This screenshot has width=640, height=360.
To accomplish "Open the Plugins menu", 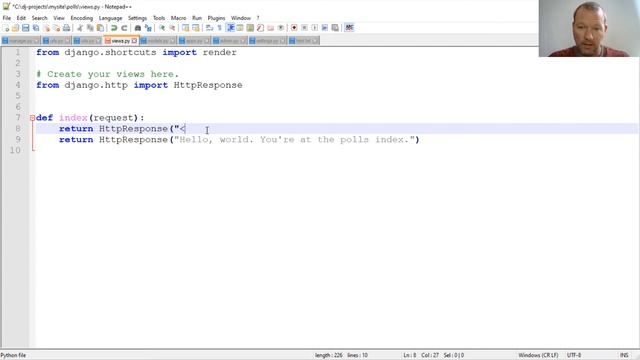I will click(x=216, y=18).
